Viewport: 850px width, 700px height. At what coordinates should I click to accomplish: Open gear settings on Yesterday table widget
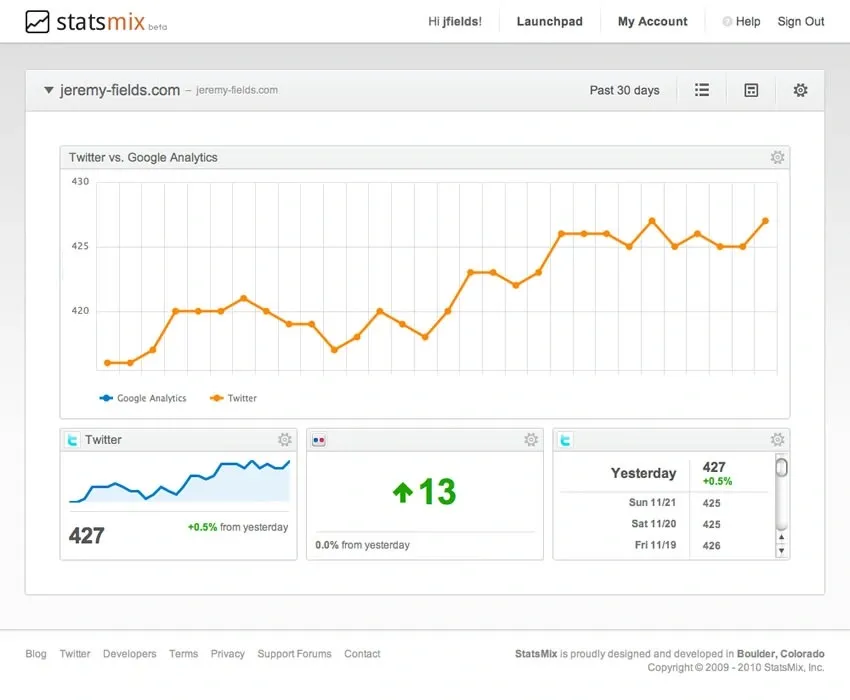(777, 440)
